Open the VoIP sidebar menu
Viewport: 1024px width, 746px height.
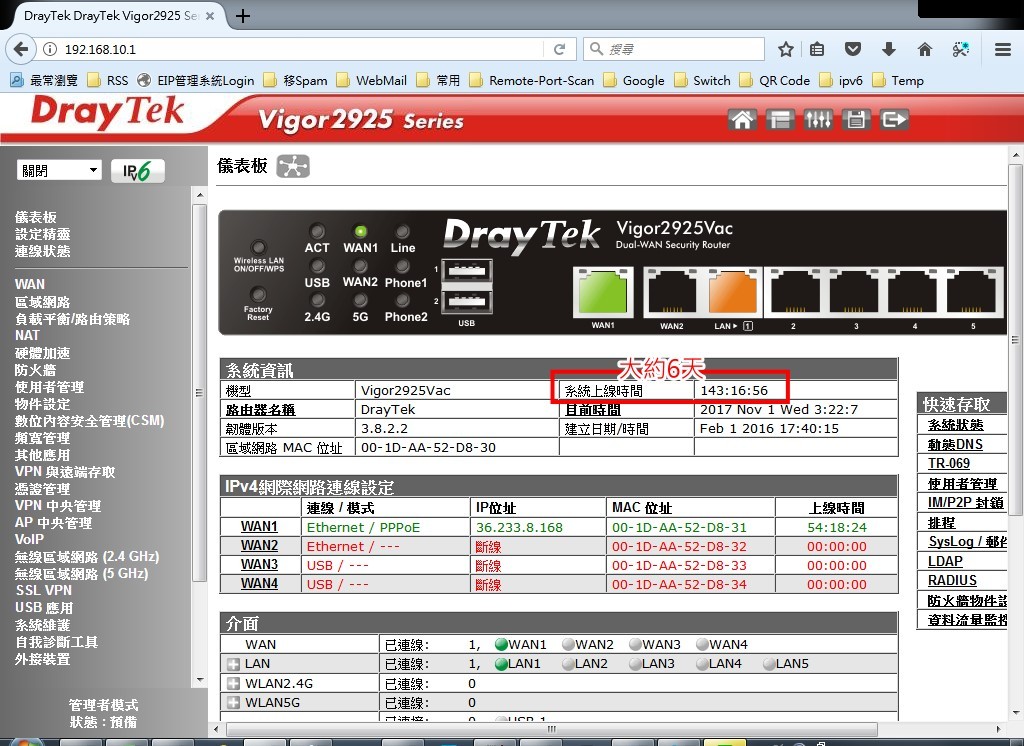coord(29,540)
